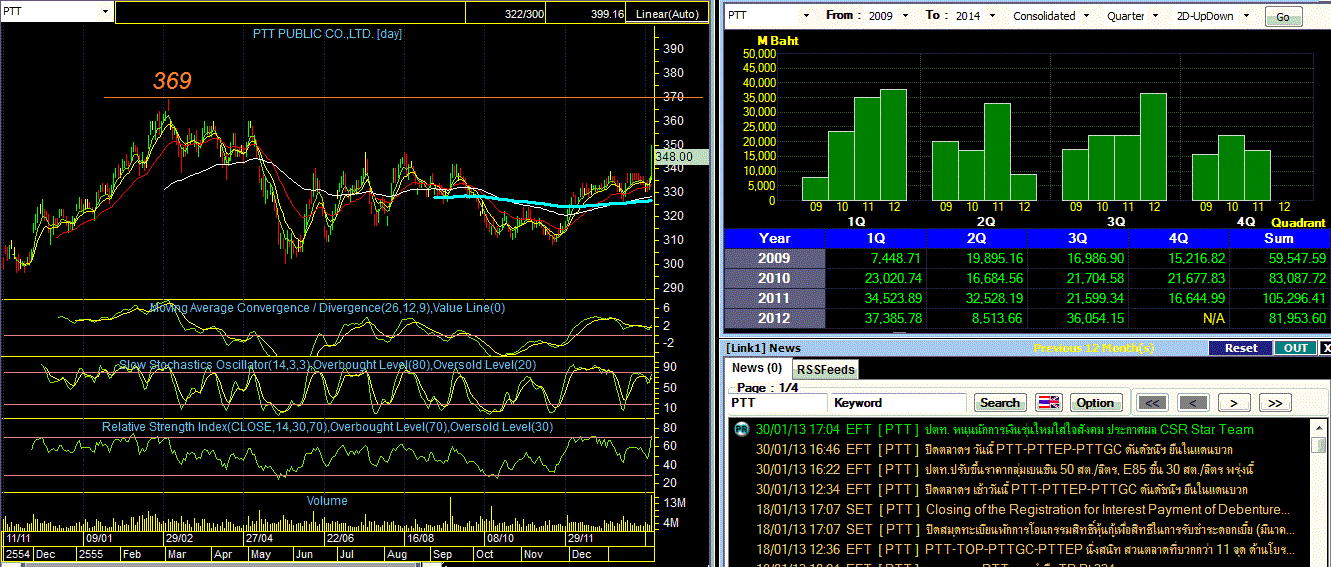
Task: Click the 348.00 current price label
Action: [x=682, y=157]
